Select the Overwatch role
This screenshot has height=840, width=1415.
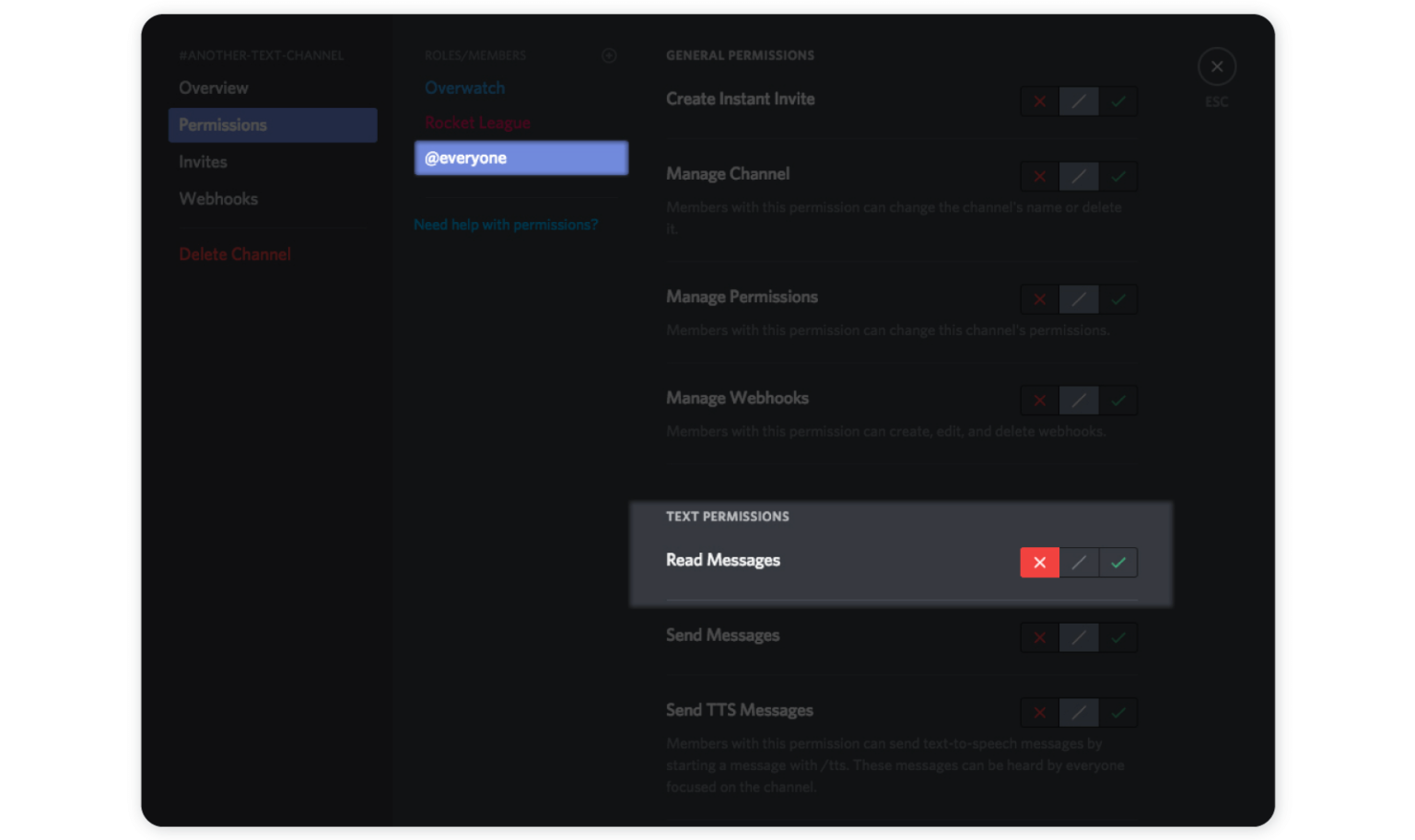pyautogui.click(x=465, y=87)
